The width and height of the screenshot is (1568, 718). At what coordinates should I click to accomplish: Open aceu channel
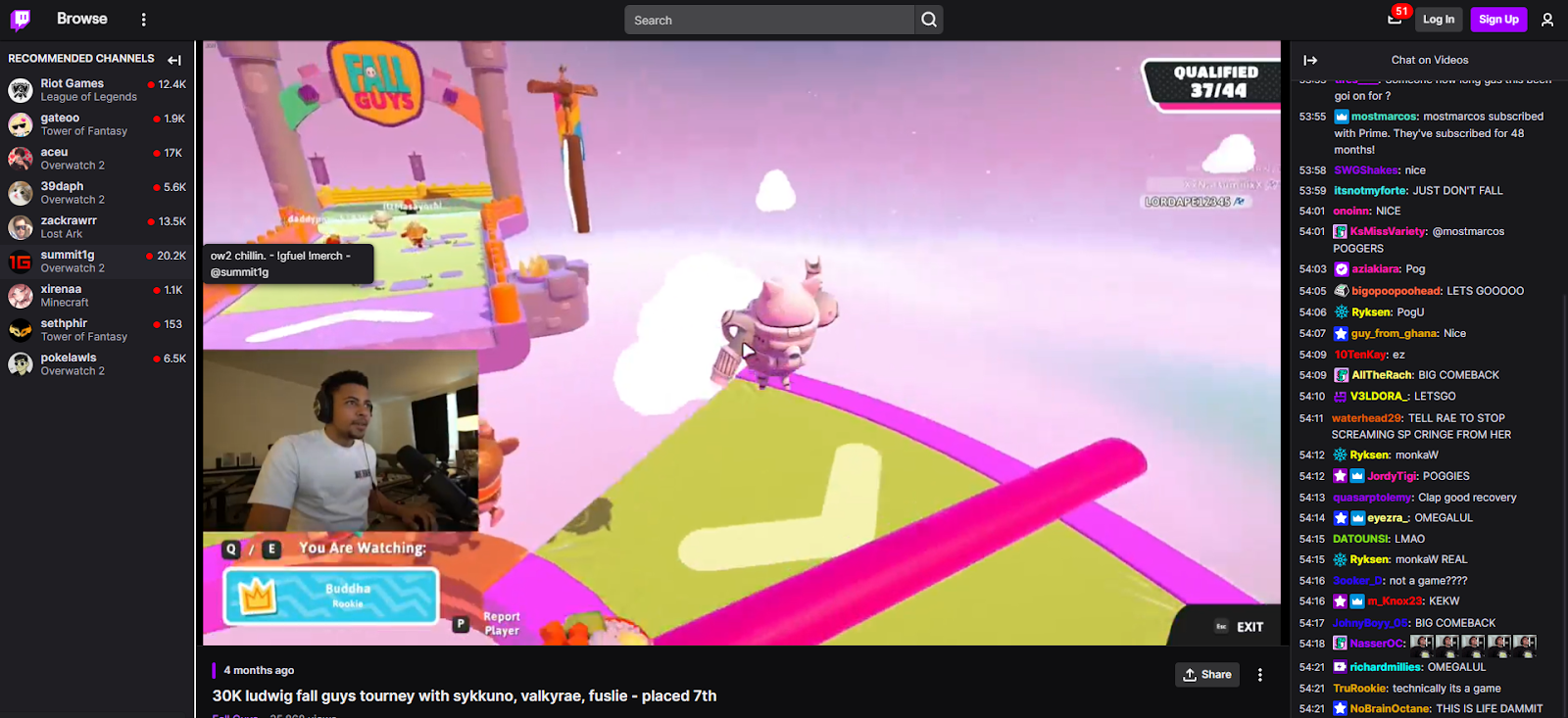click(97, 159)
